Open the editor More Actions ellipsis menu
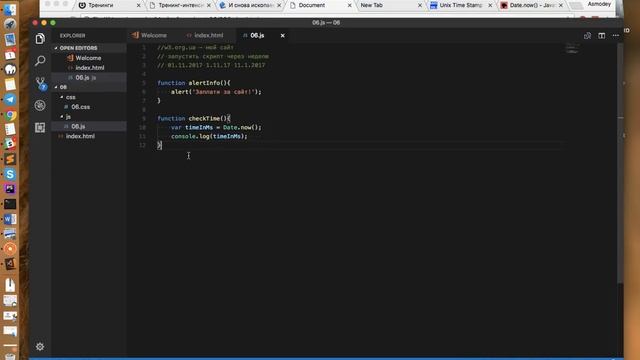This screenshot has height=360, width=640. pos(616,36)
